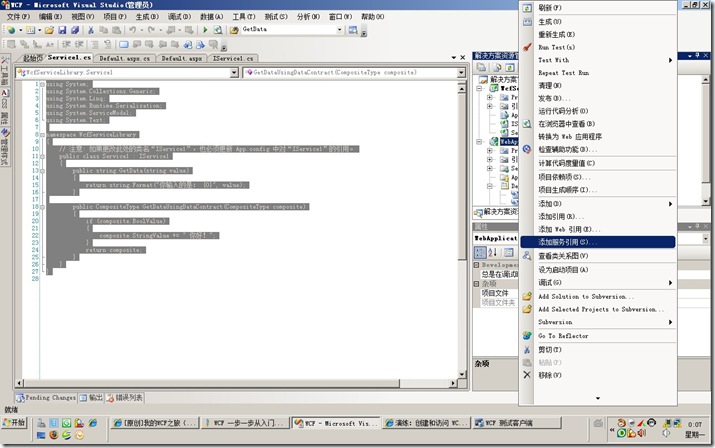Screen dimensions: 715x448
Task: Click the volume speaker icon in the system tray
Action: [x=642, y=433]
